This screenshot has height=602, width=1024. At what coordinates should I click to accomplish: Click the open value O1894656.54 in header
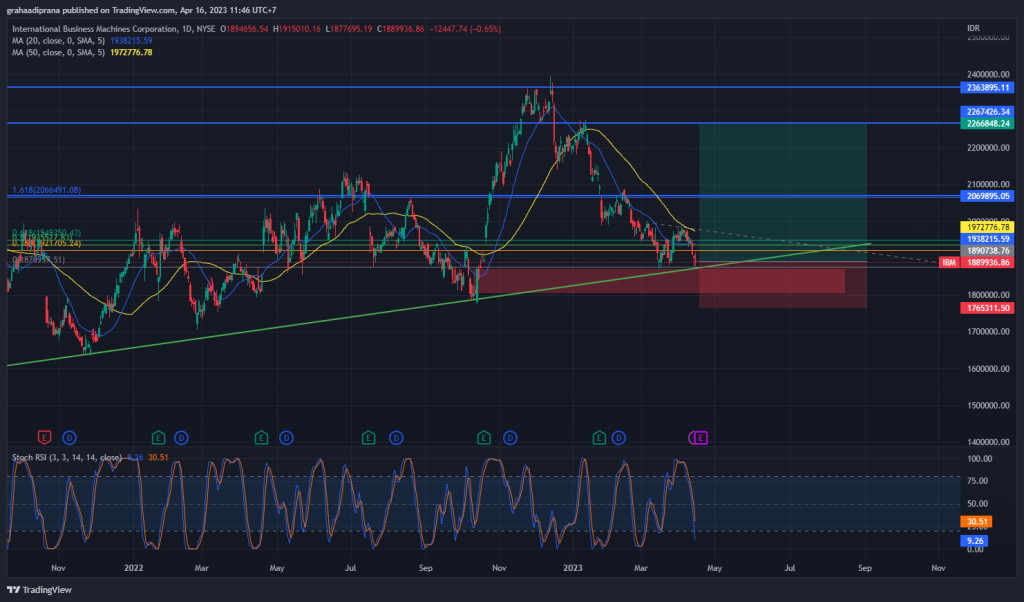click(x=244, y=29)
